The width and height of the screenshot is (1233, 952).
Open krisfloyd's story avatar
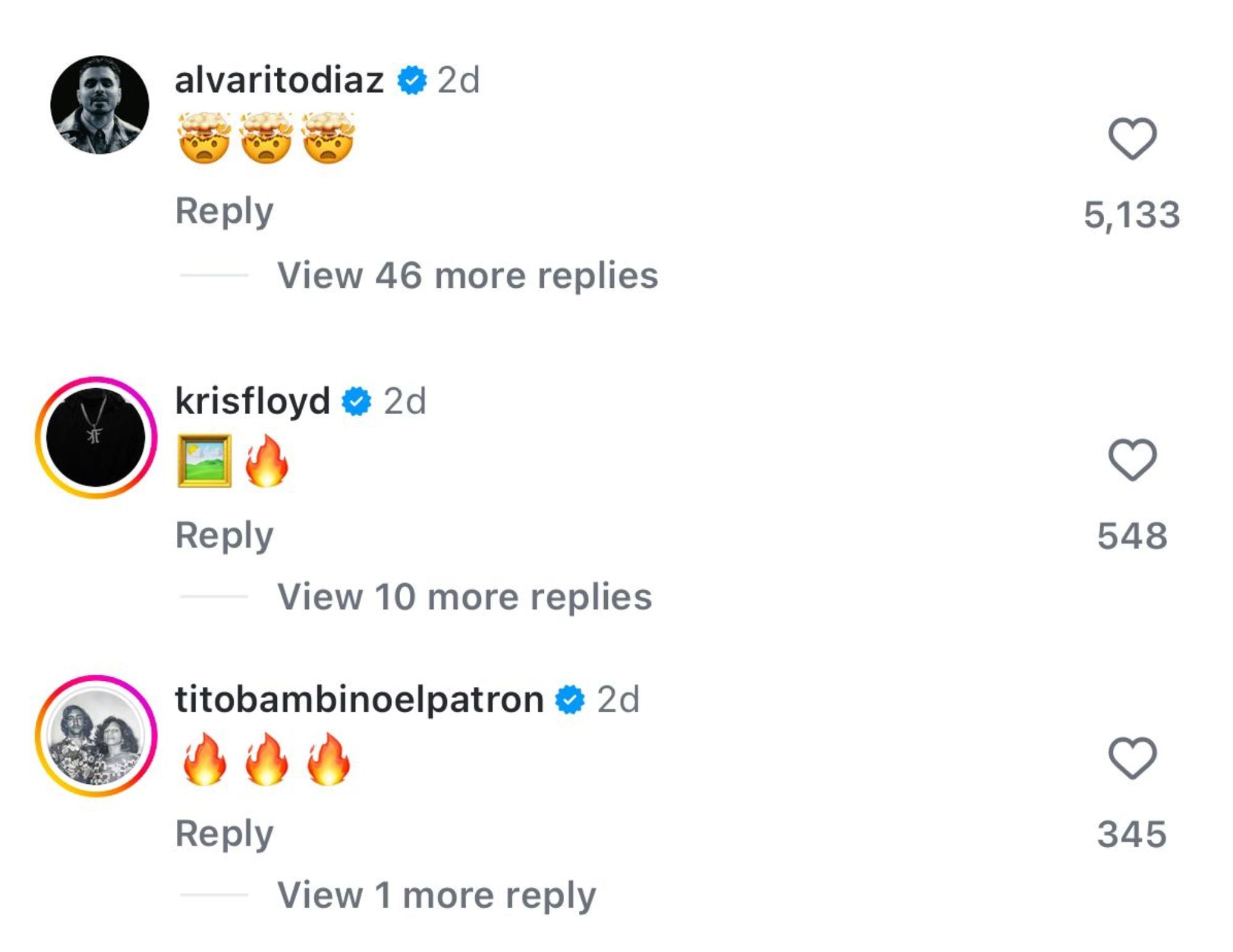coord(96,437)
